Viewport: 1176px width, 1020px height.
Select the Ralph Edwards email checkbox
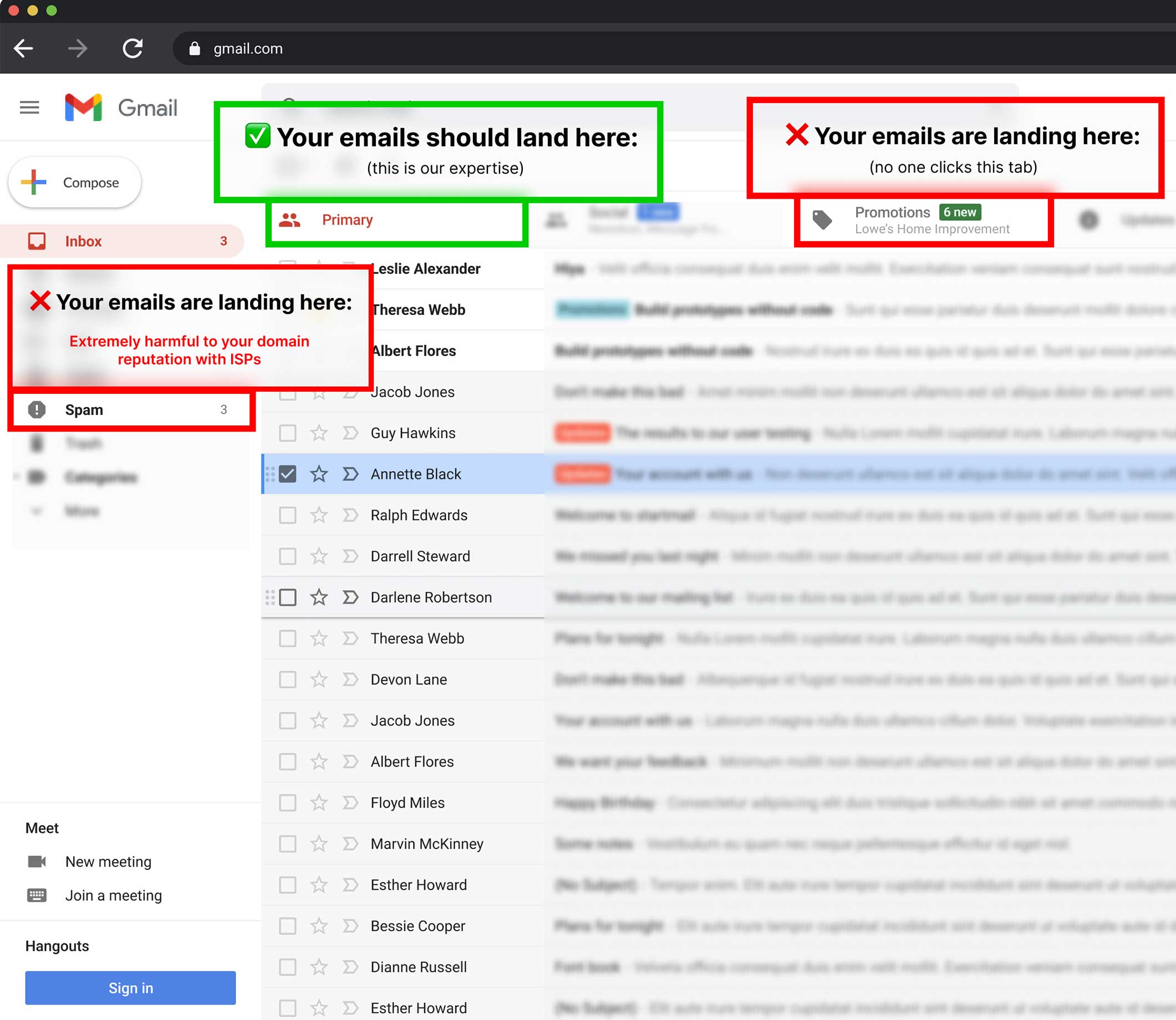click(288, 515)
